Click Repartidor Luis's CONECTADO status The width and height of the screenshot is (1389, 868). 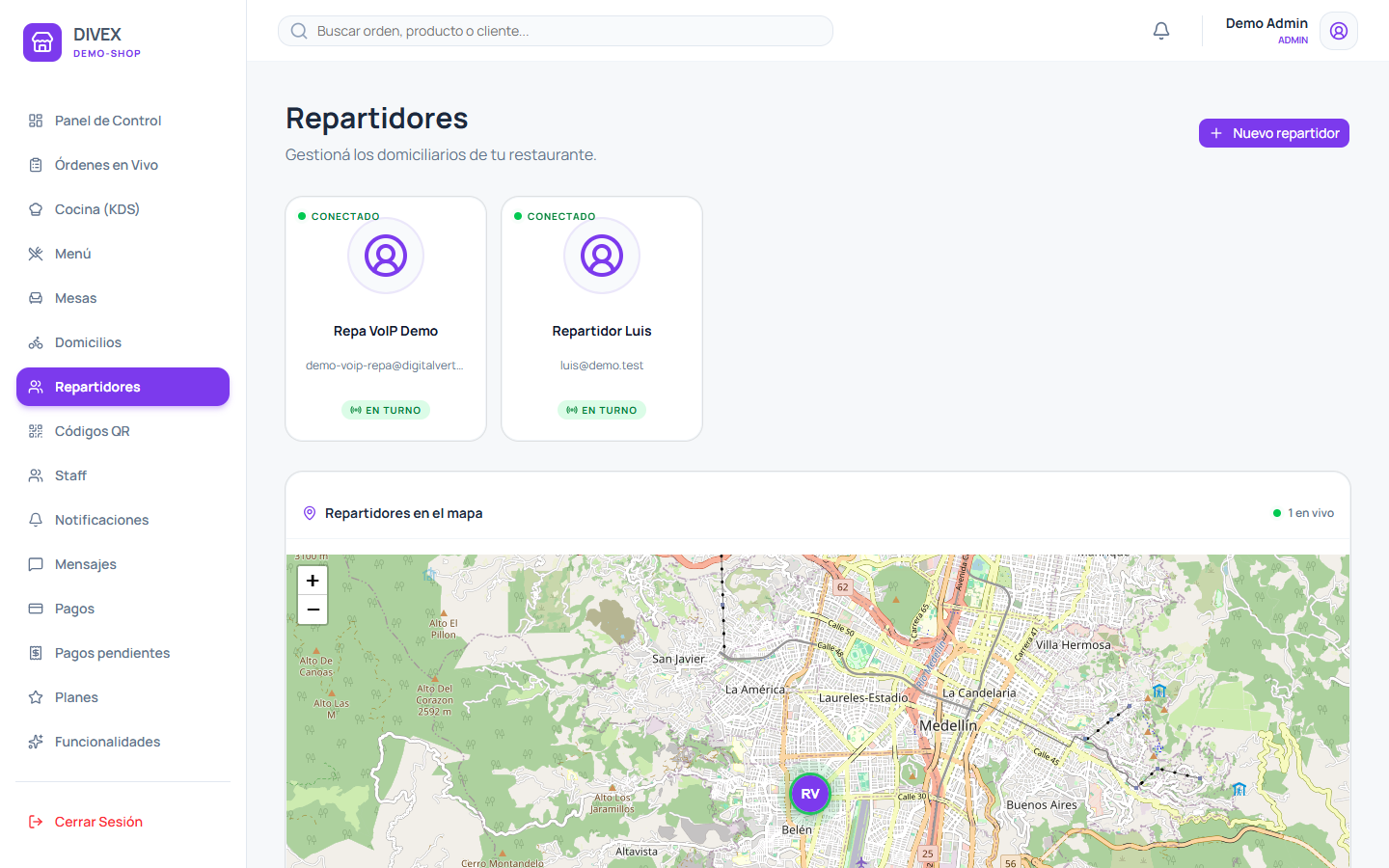tap(555, 216)
